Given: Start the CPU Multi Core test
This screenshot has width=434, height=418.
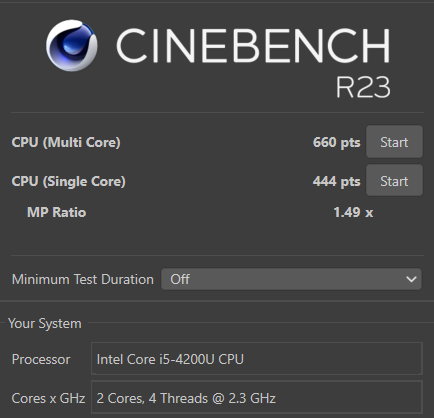Looking at the screenshot, I should (x=394, y=142).
